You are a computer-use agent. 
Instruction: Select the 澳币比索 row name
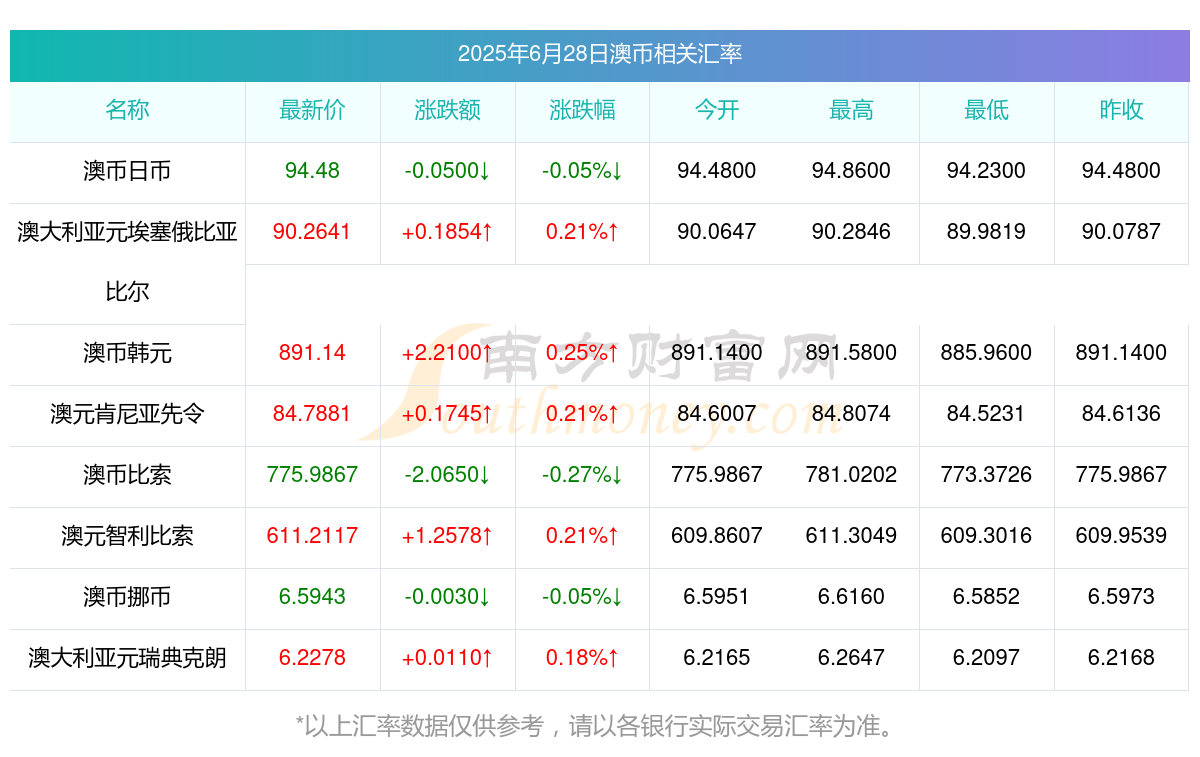[127, 475]
